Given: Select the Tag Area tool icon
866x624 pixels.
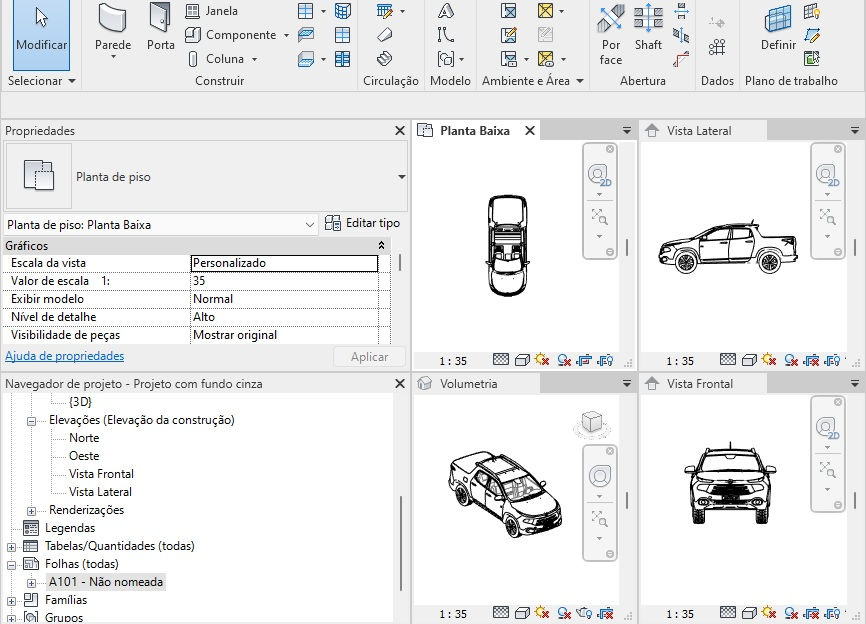Looking at the screenshot, I should 546,59.
